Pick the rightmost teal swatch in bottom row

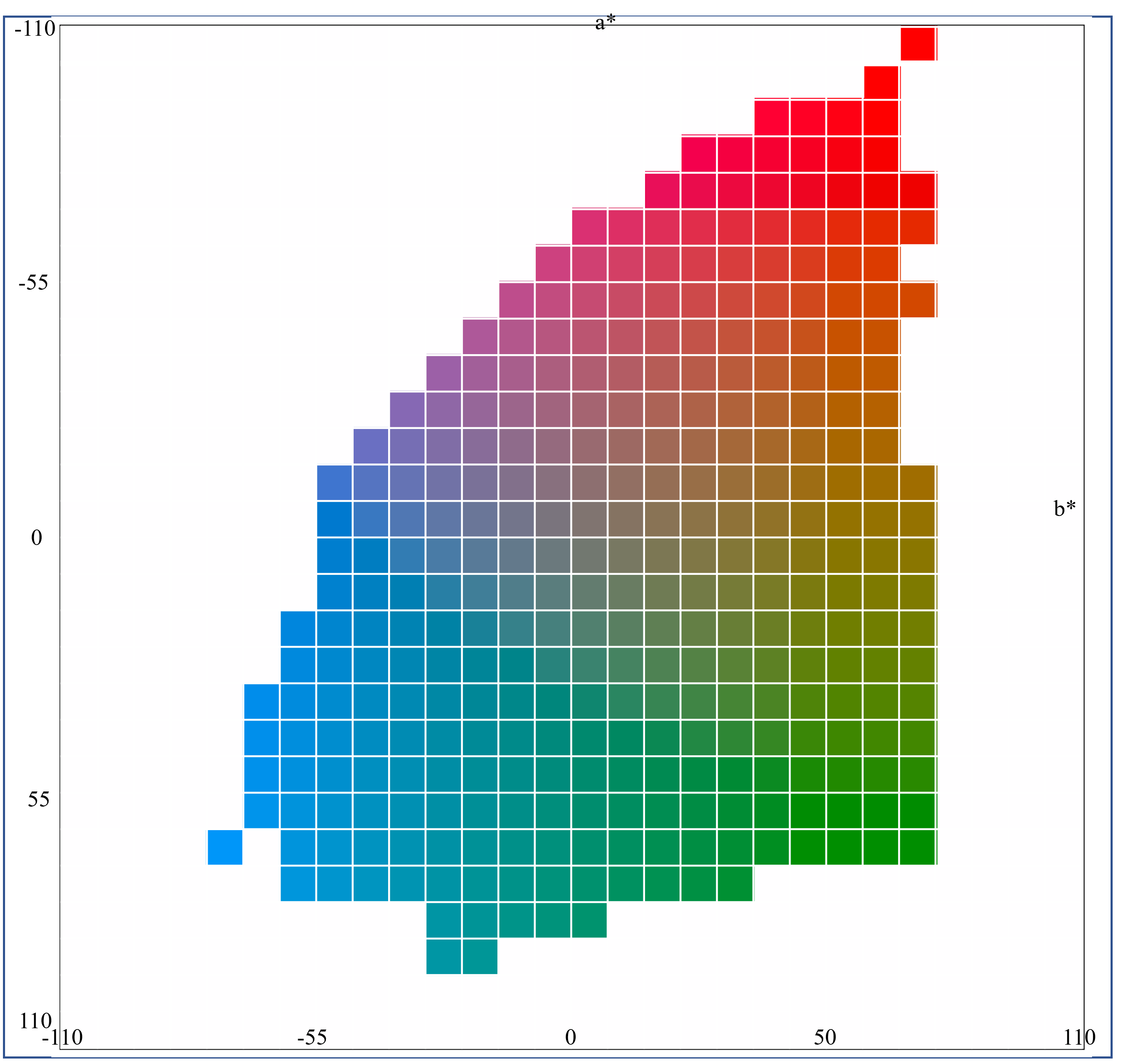pyautogui.click(x=480, y=957)
